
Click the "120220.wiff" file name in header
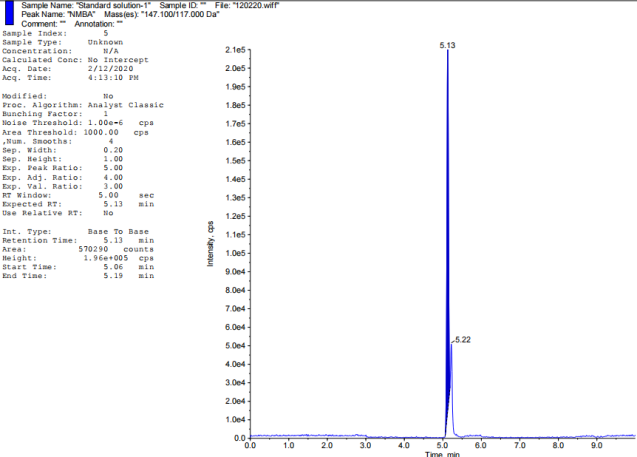269,6
